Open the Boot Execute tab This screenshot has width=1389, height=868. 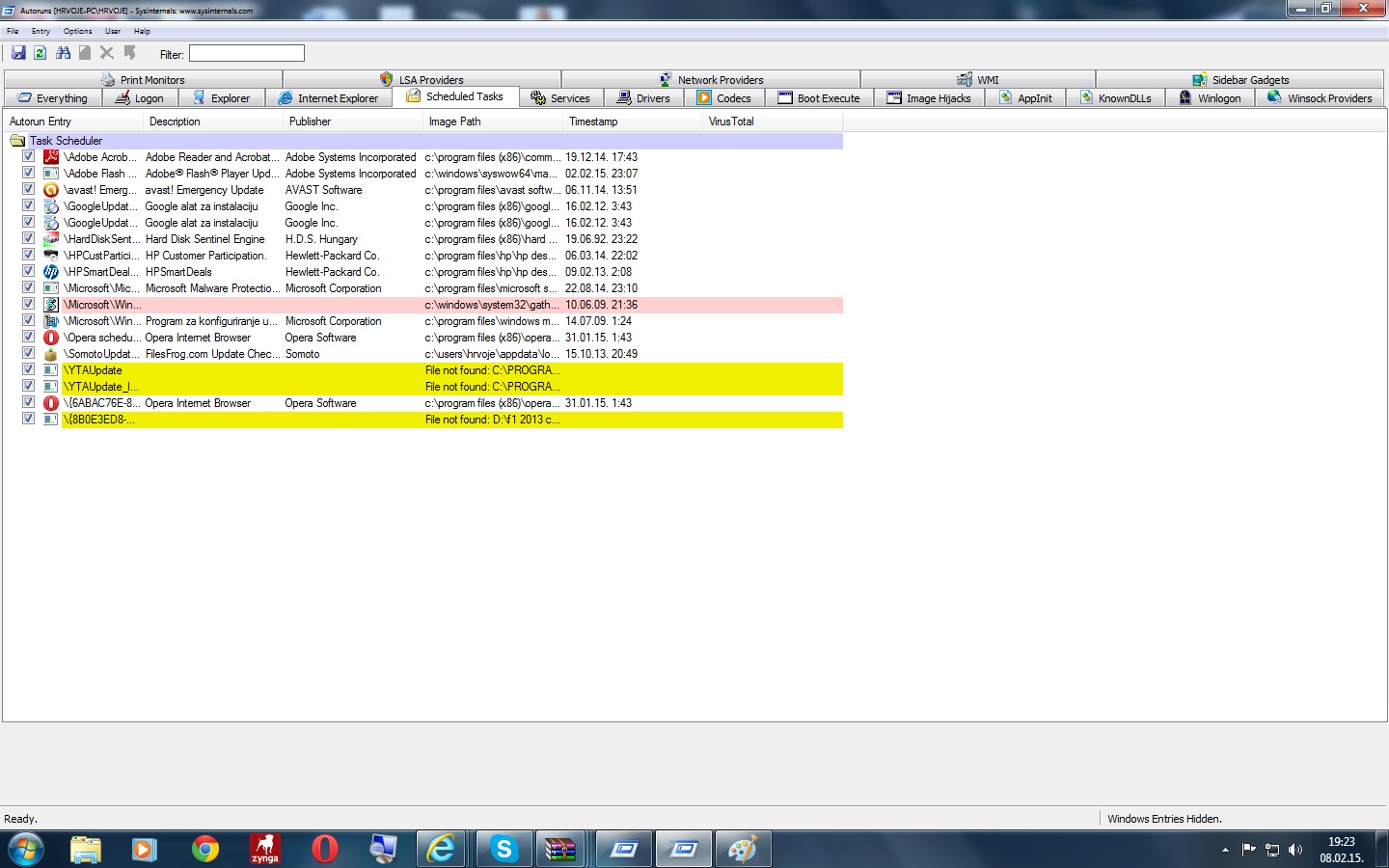[x=819, y=97]
